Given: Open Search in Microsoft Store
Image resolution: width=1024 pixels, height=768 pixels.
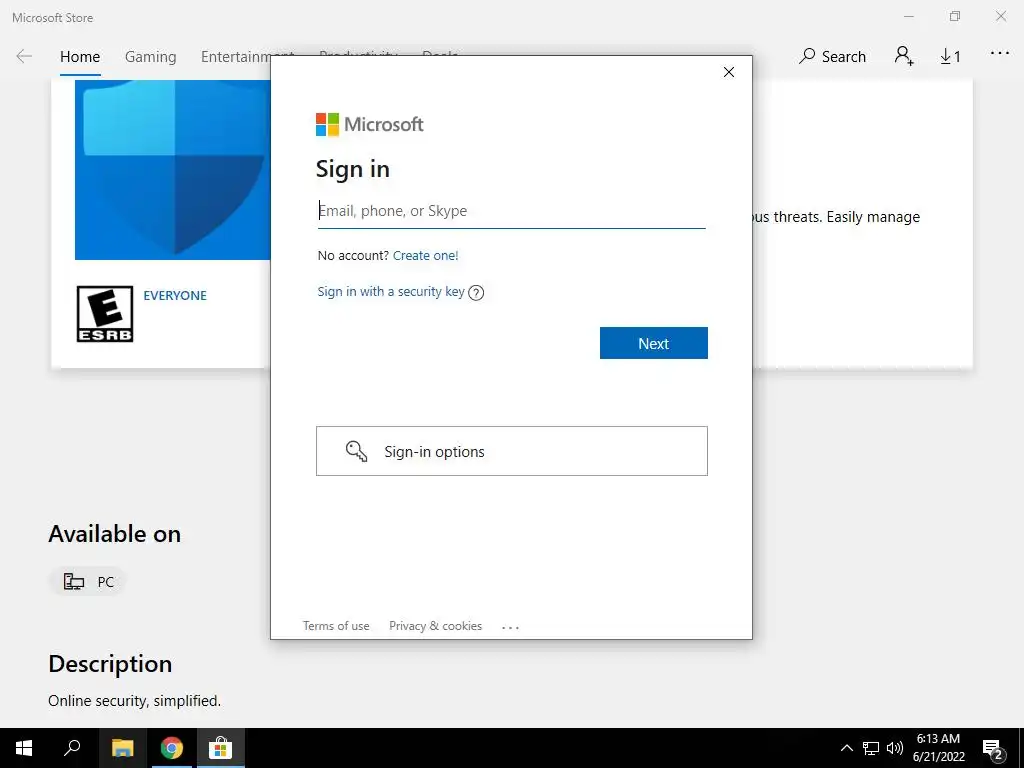Looking at the screenshot, I should (x=833, y=57).
